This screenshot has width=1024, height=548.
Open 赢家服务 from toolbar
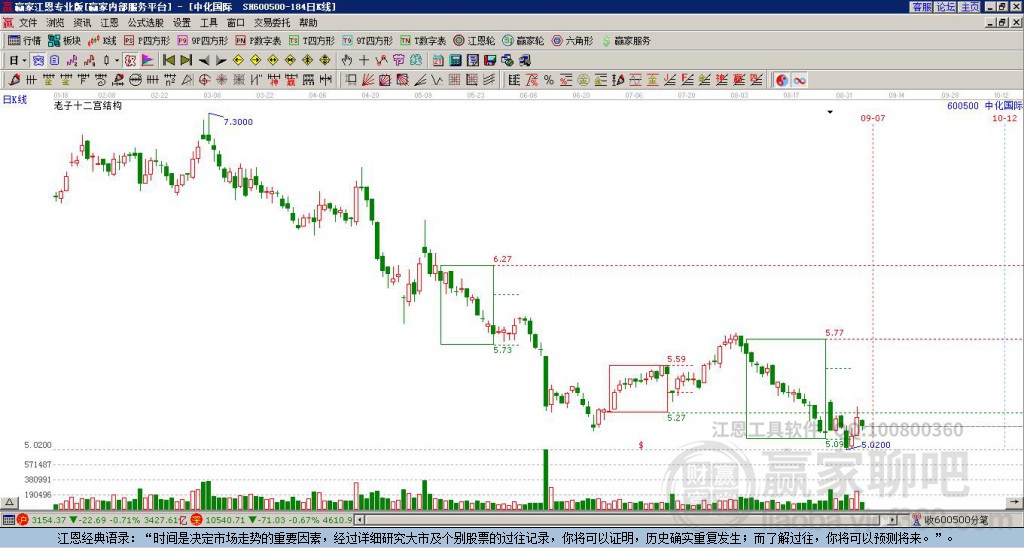(x=626, y=40)
